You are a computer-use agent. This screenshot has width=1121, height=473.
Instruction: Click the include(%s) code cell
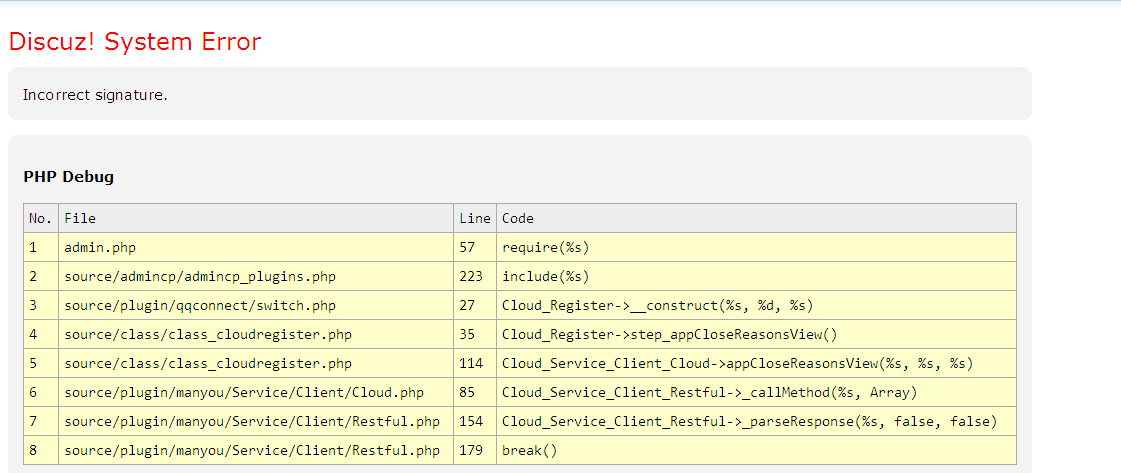545,276
